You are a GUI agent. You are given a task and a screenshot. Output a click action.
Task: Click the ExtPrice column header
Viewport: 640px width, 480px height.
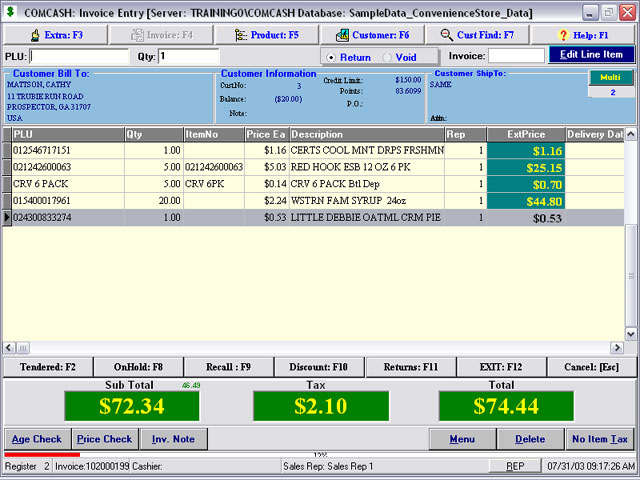click(x=526, y=134)
